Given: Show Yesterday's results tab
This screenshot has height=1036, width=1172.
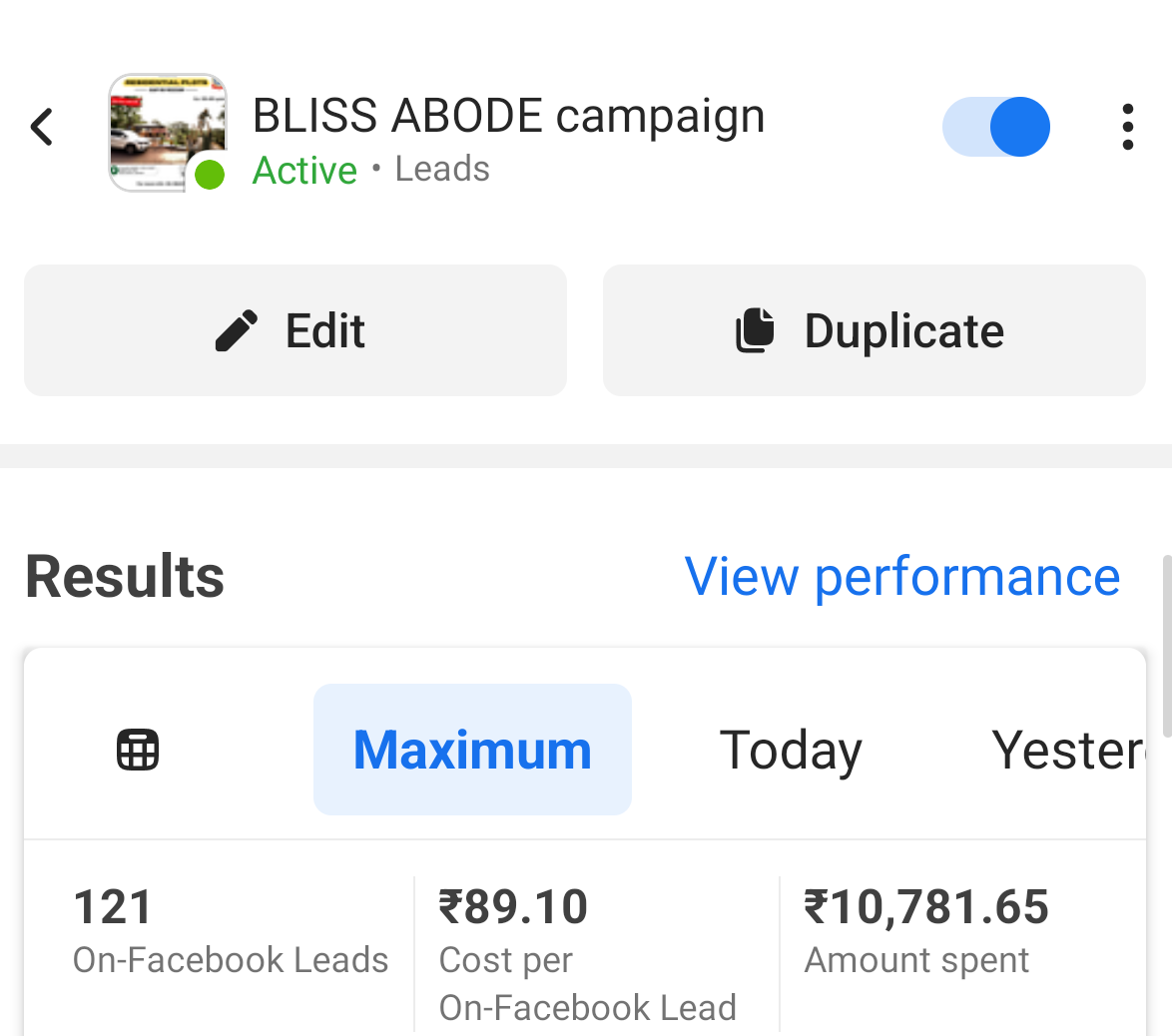Looking at the screenshot, I should [1067, 750].
